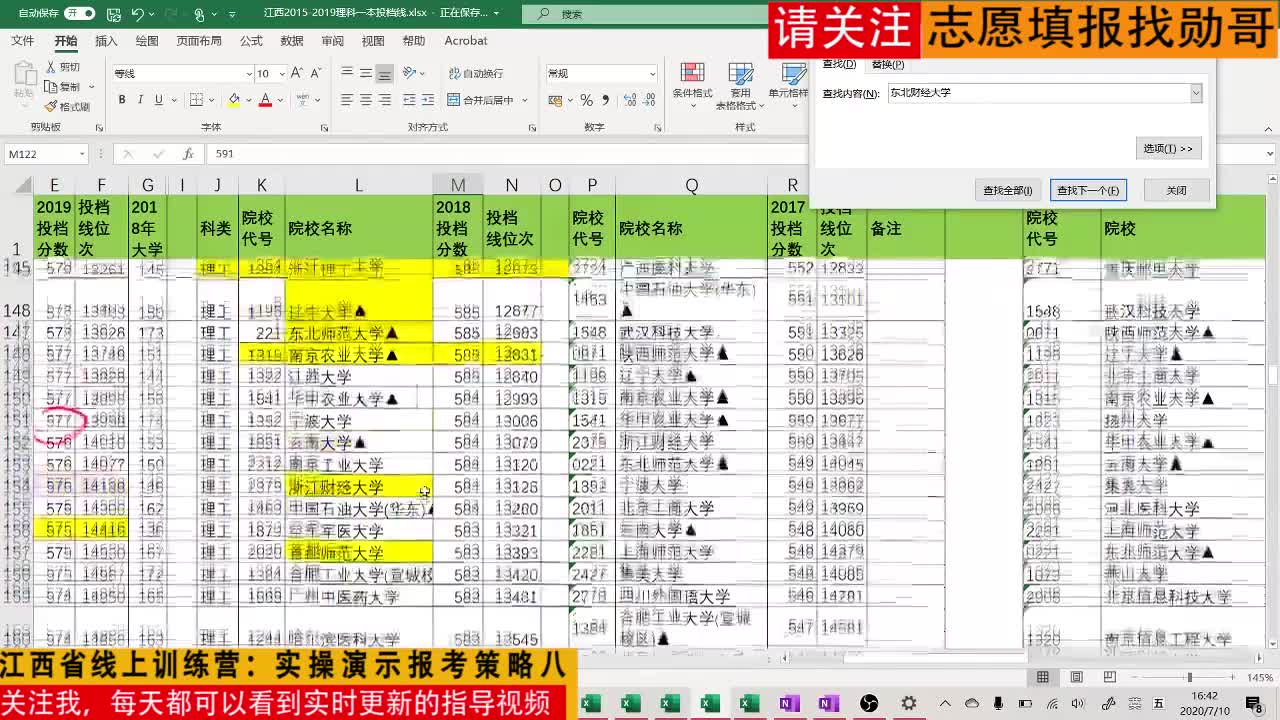Select the cell 浙江财经大学
The height and width of the screenshot is (720, 1280).
358,487
